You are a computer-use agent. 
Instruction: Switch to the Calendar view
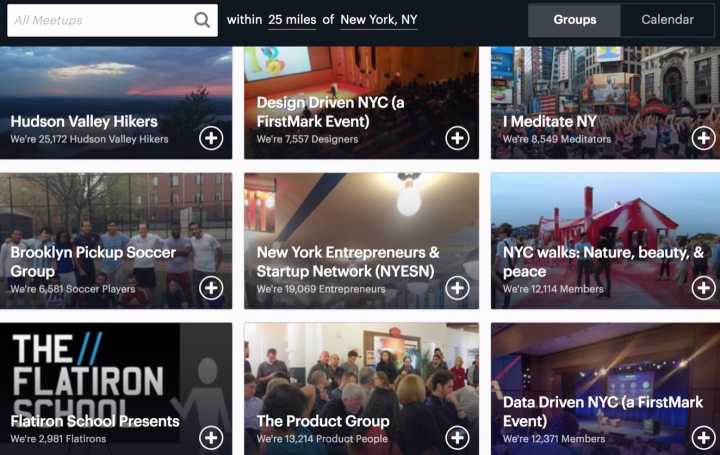pos(667,20)
